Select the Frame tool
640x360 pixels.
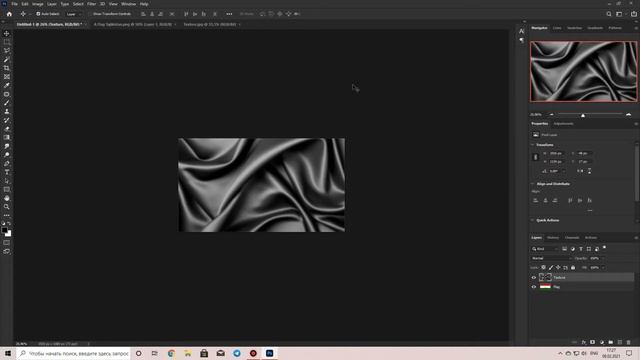(7, 77)
